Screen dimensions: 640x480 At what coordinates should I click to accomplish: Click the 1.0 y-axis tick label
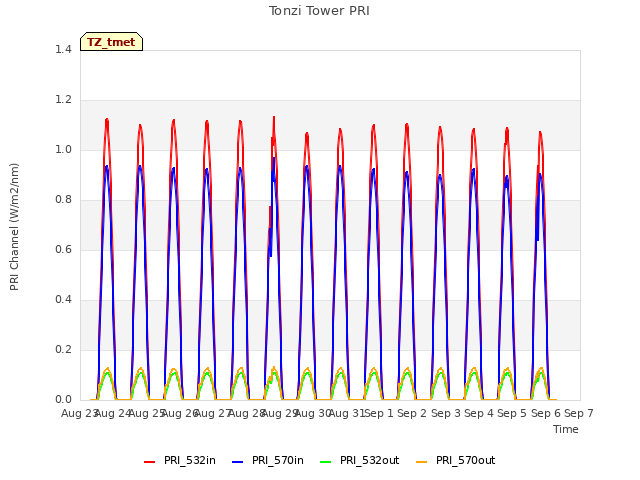coord(63,149)
